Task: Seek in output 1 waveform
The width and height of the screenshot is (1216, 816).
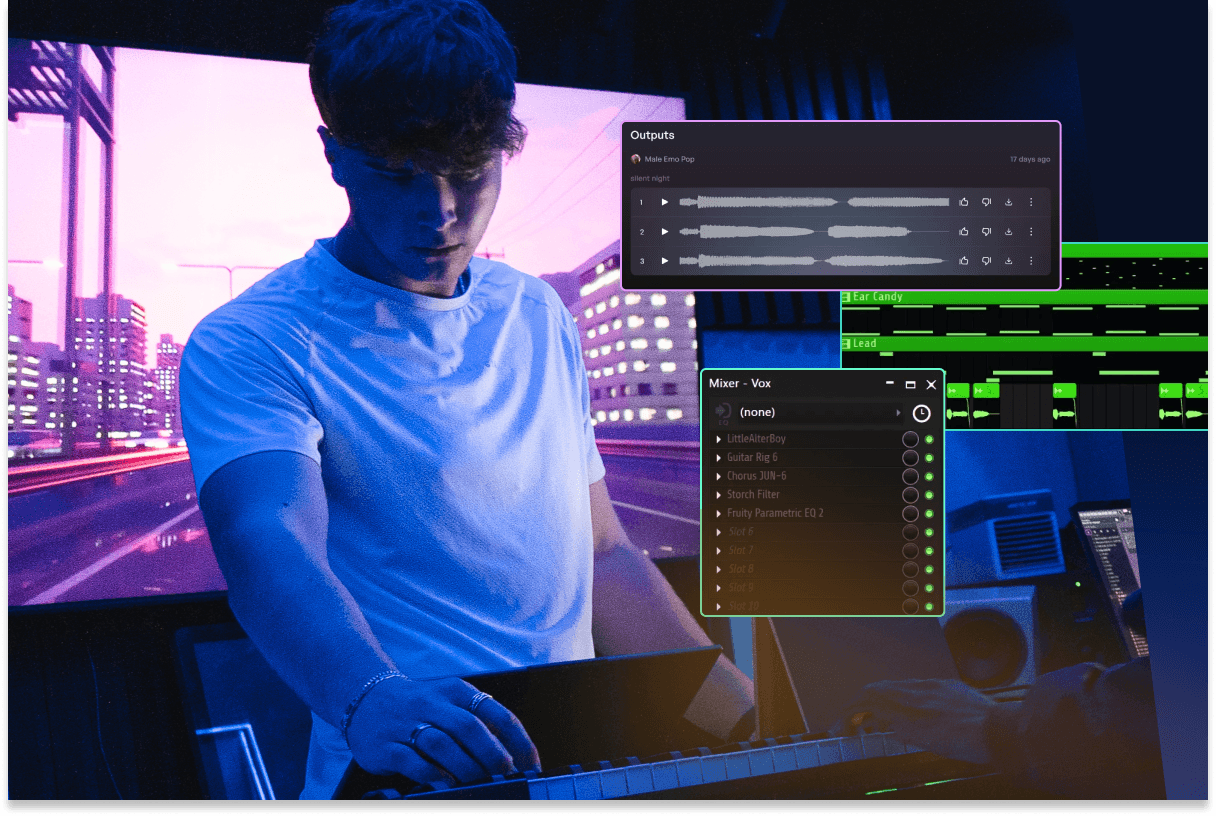Action: tap(814, 202)
